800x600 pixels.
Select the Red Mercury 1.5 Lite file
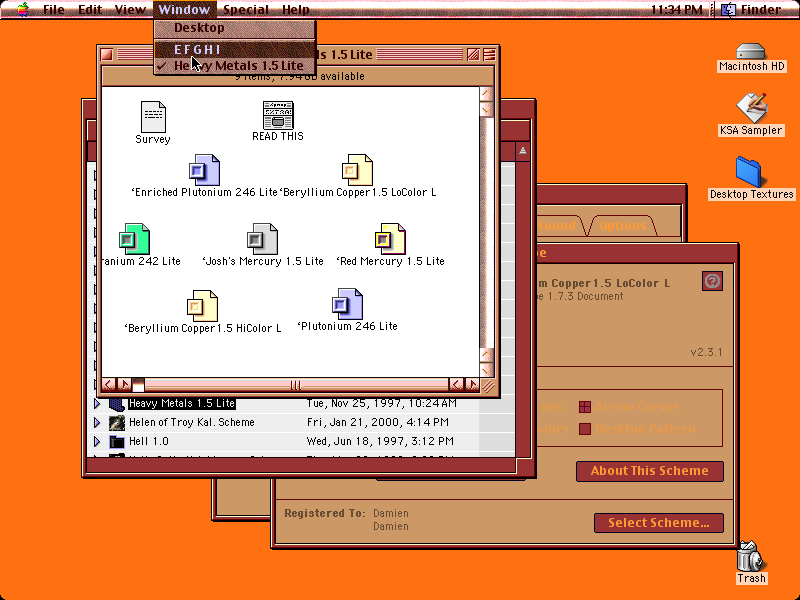pos(390,239)
